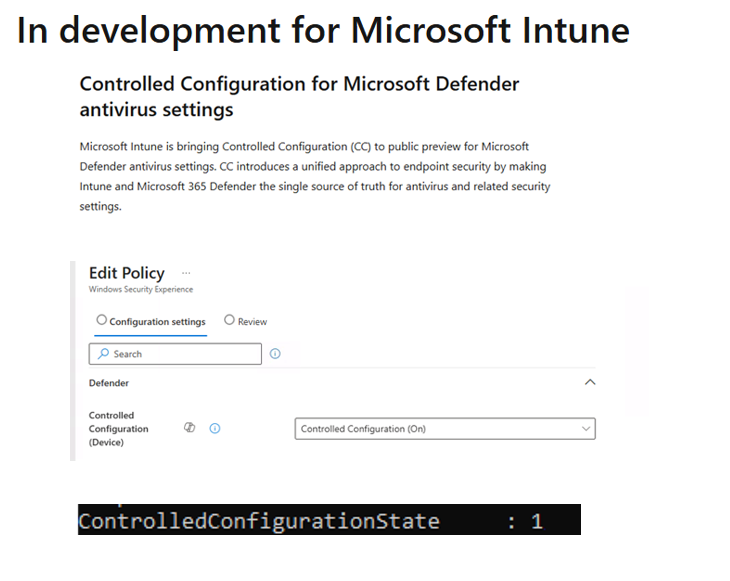Click the Review step circle
Viewport: 730px width, 581px height.
click(x=229, y=320)
